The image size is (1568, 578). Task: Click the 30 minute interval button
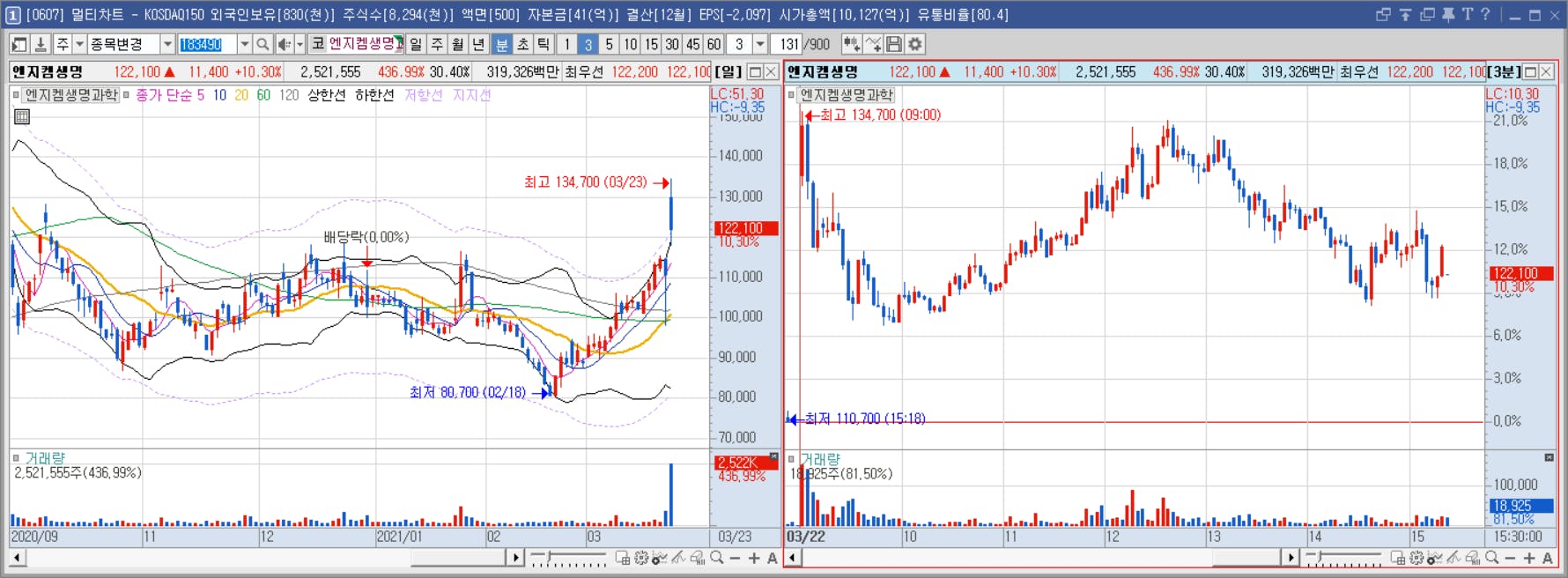pos(672,44)
